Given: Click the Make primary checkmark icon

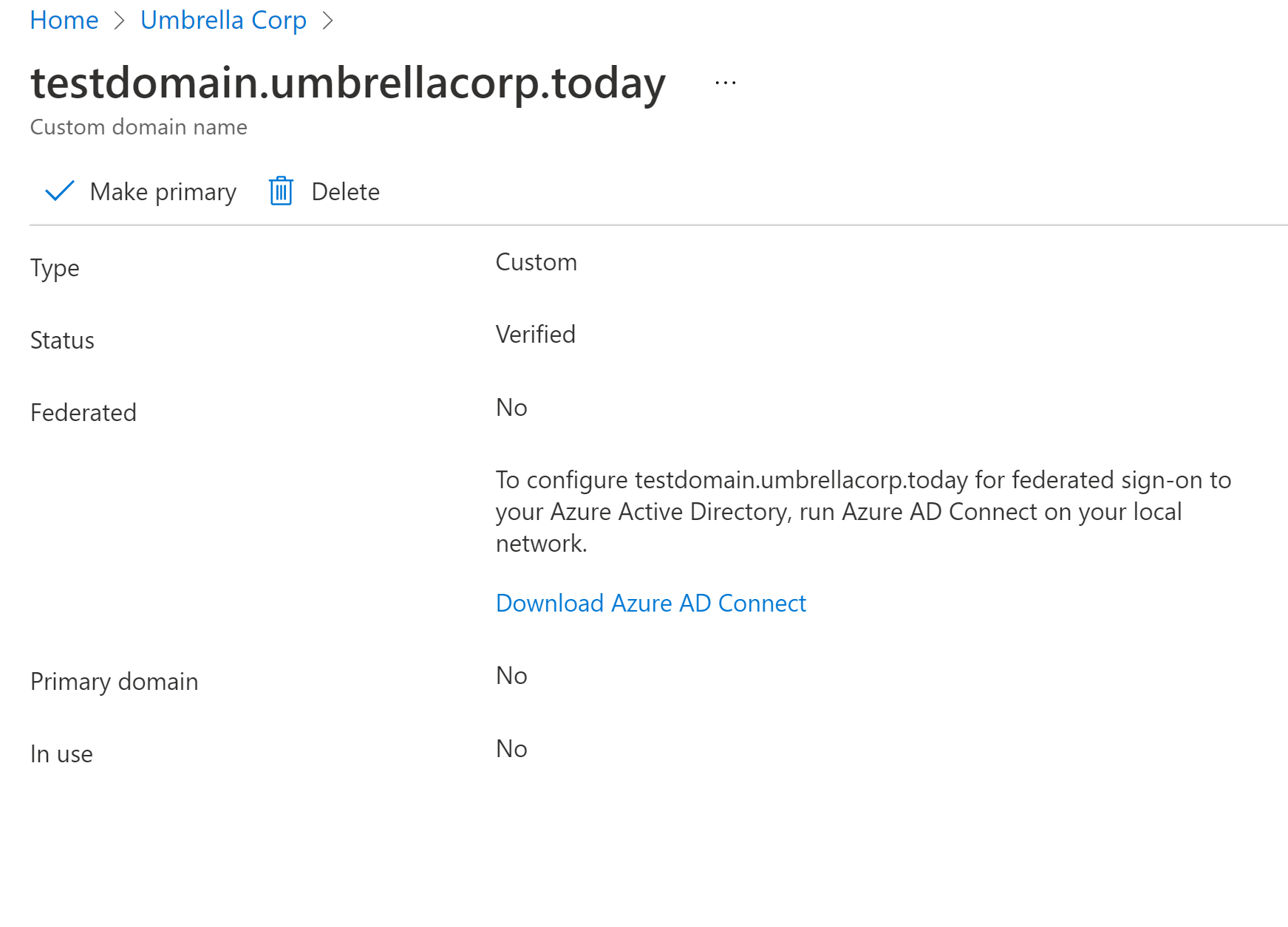Looking at the screenshot, I should pos(59,191).
